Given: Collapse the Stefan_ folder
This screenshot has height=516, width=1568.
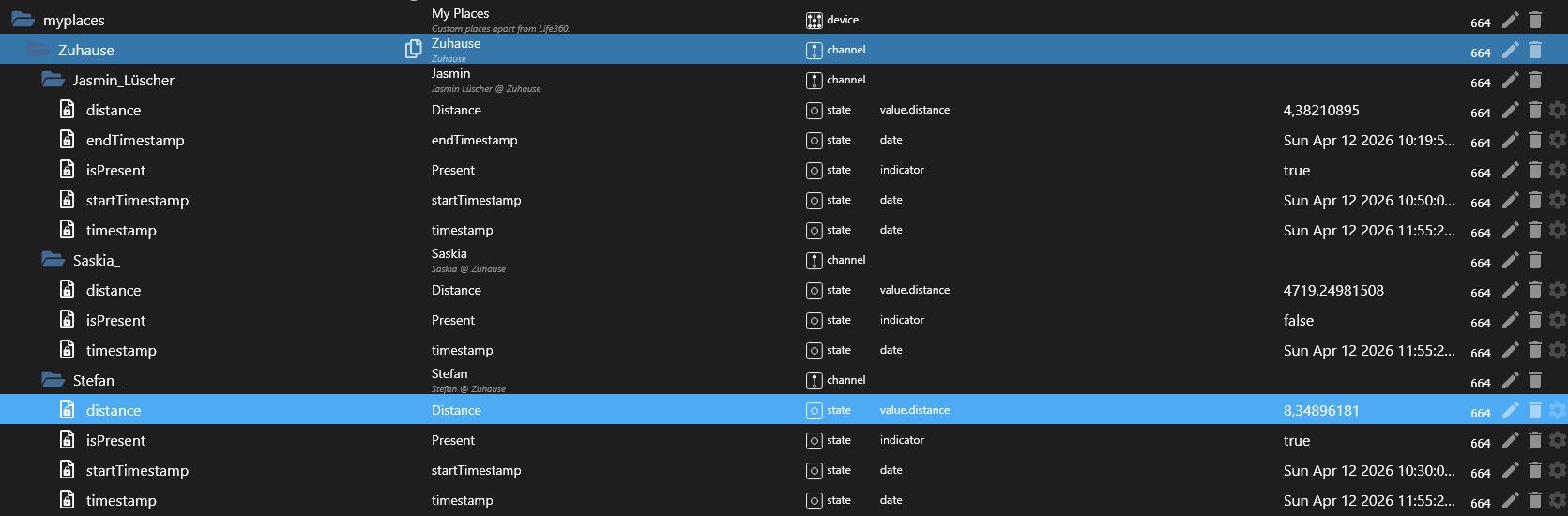Looking at the screenshot, I should [53, 380].
